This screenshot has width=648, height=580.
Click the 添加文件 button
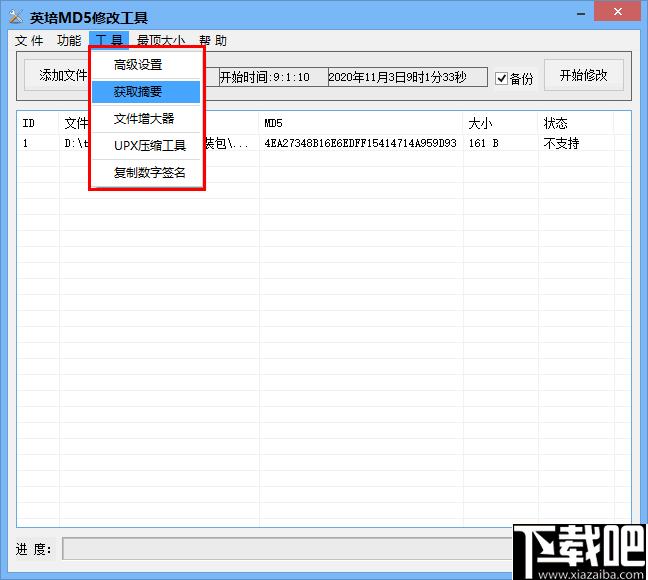57,76
